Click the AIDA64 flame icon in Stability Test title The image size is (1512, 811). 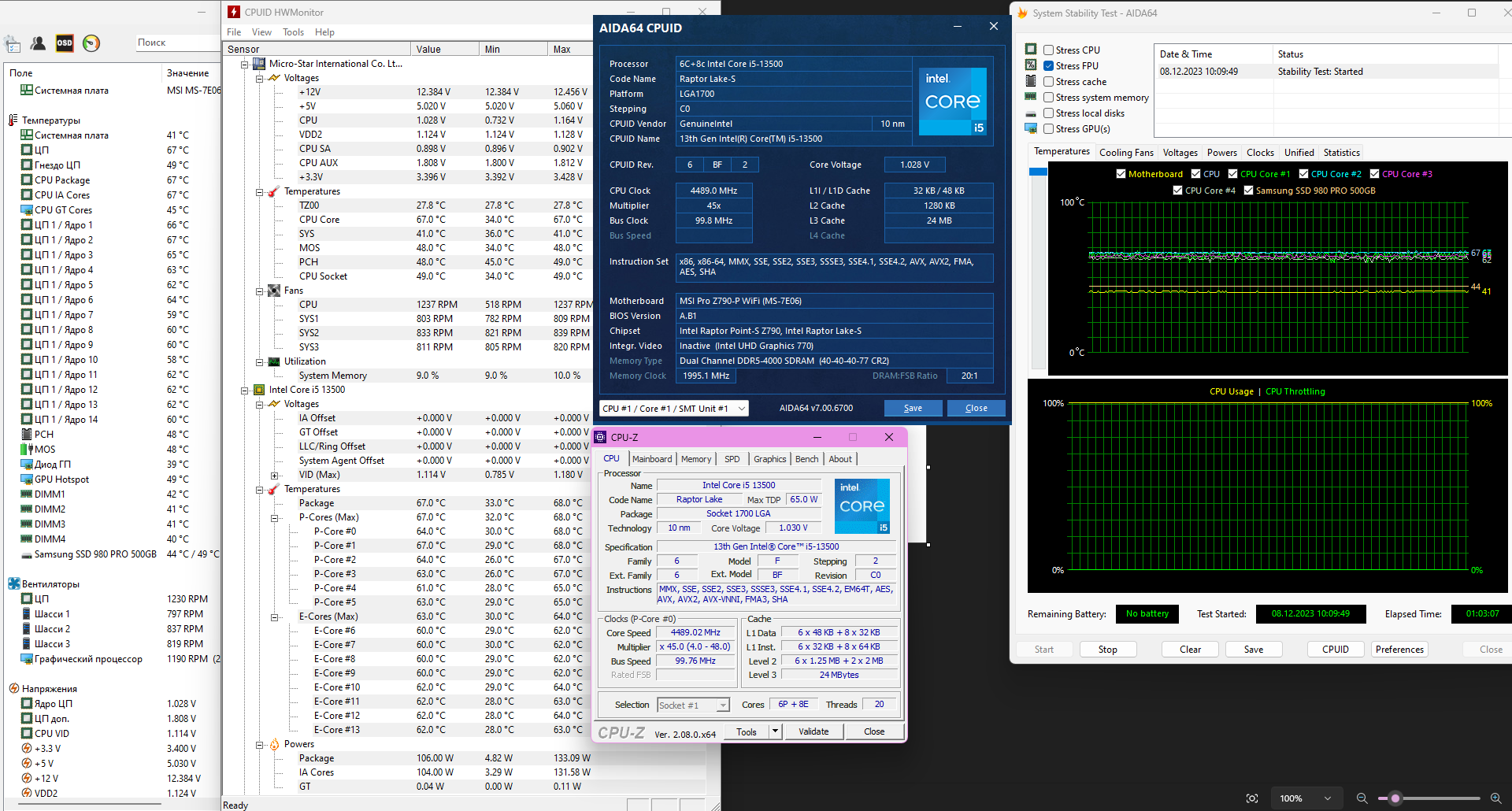(x=1022, y=13)
